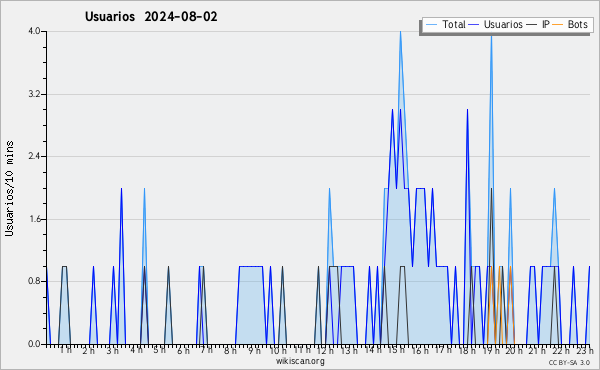Click the '18 h' x-axis label
Image resolution: width=600 pixels, height=370 pixels.
467,350
